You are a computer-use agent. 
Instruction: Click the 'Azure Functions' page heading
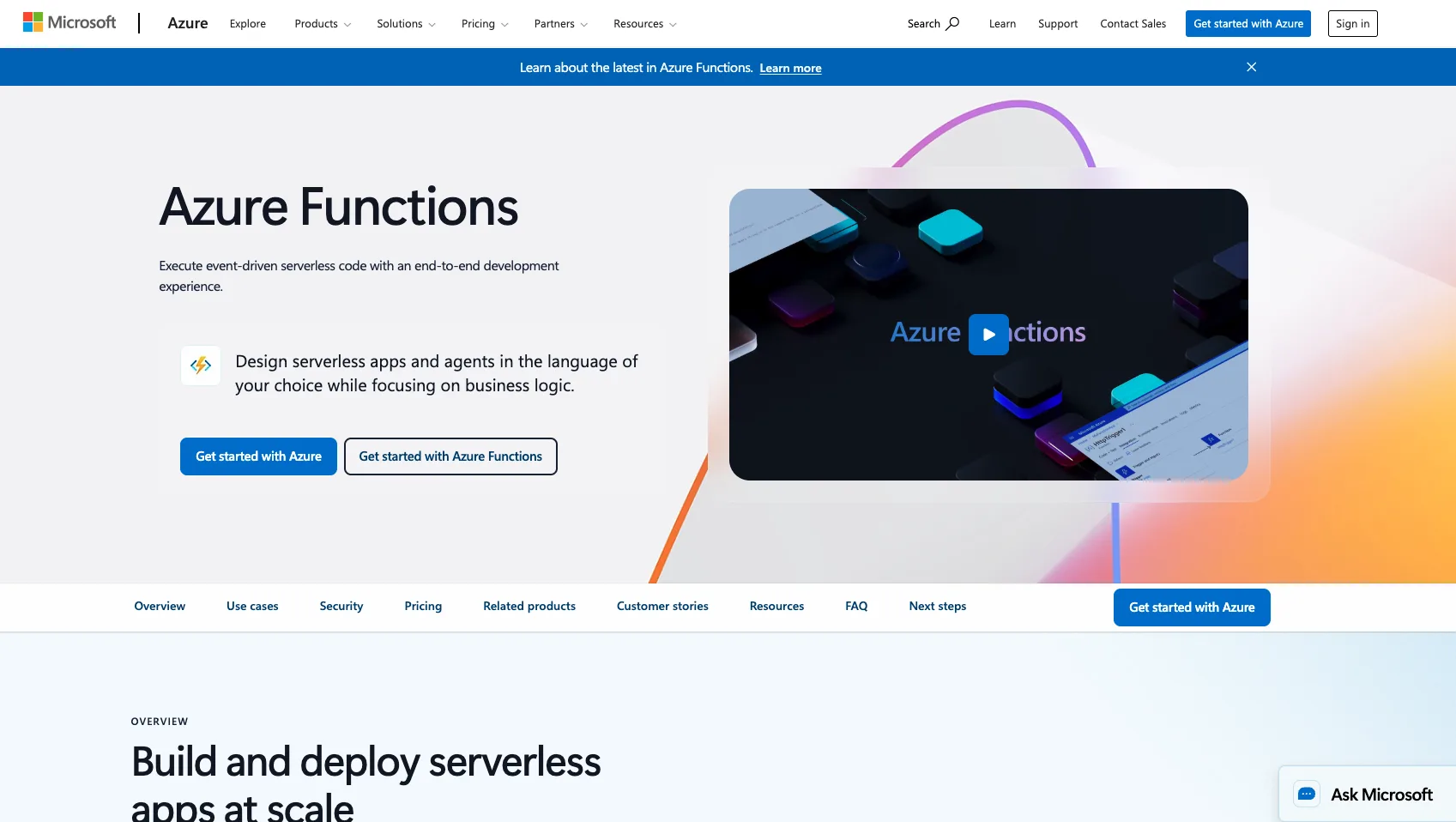[x=339, y=207]
